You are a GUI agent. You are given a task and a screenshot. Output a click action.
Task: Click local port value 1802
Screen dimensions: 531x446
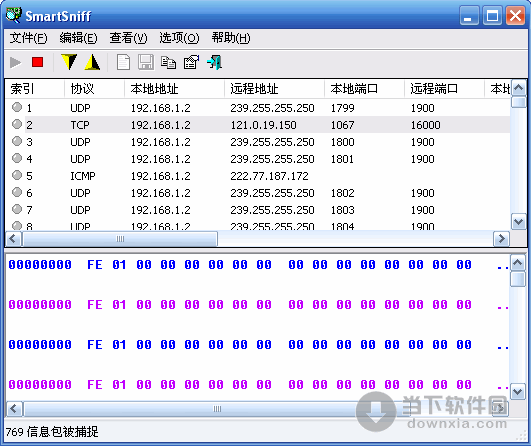point(343,193)
